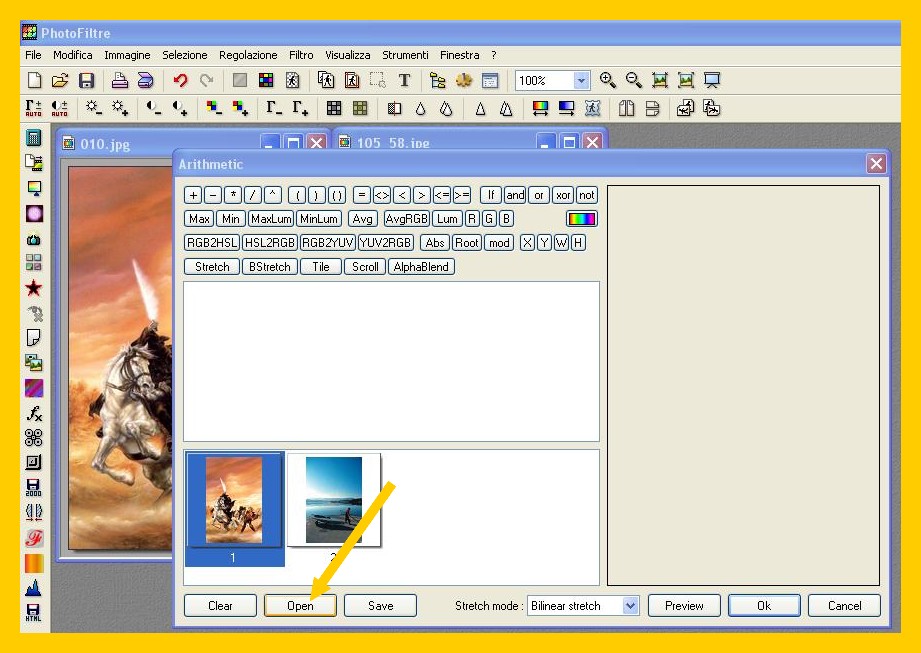Screen dimensions: 921x653
Task: Open the Regolazione menu
Action: [x=249, y=55]
